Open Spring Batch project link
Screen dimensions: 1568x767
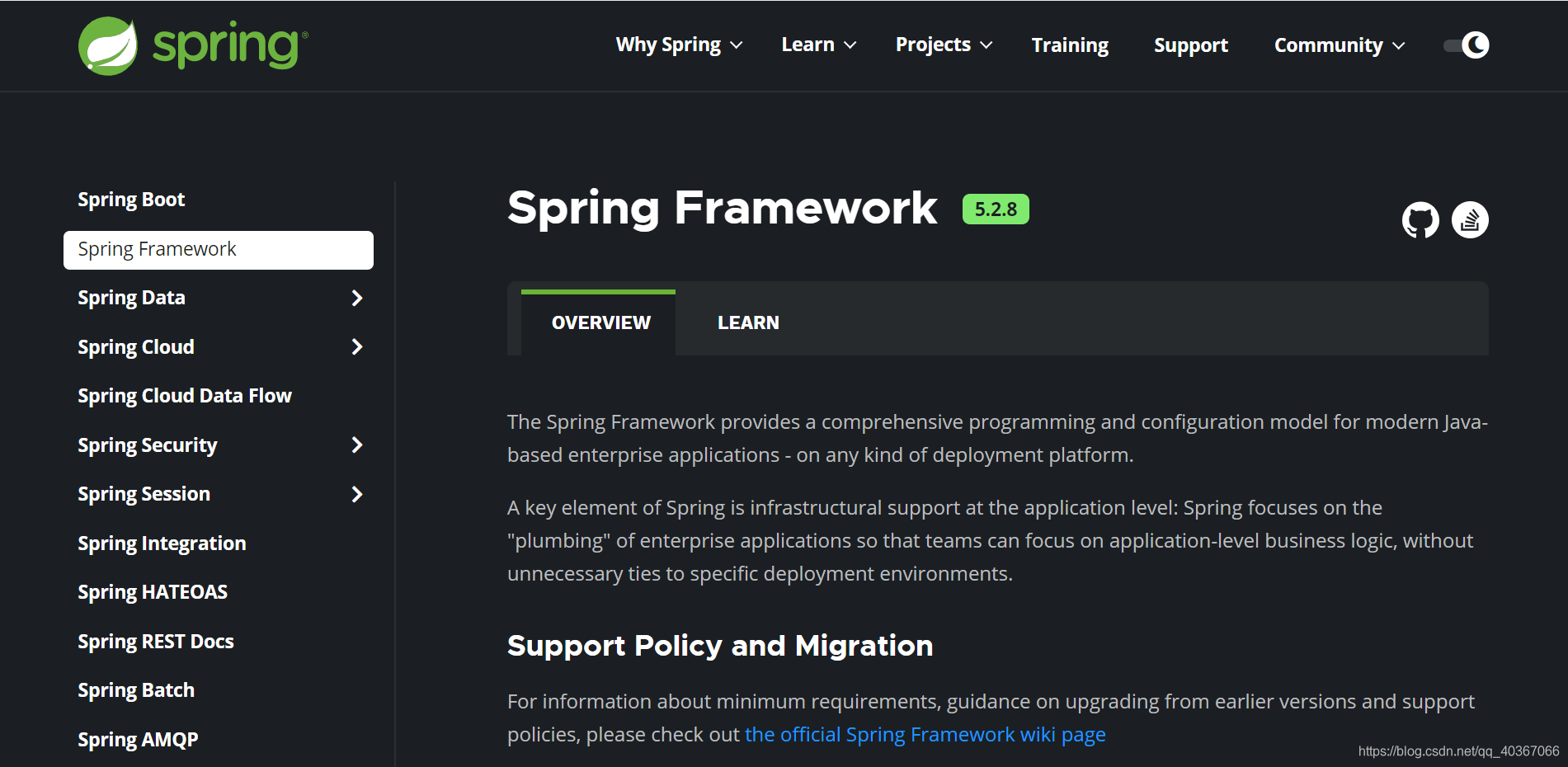(136, 690)
